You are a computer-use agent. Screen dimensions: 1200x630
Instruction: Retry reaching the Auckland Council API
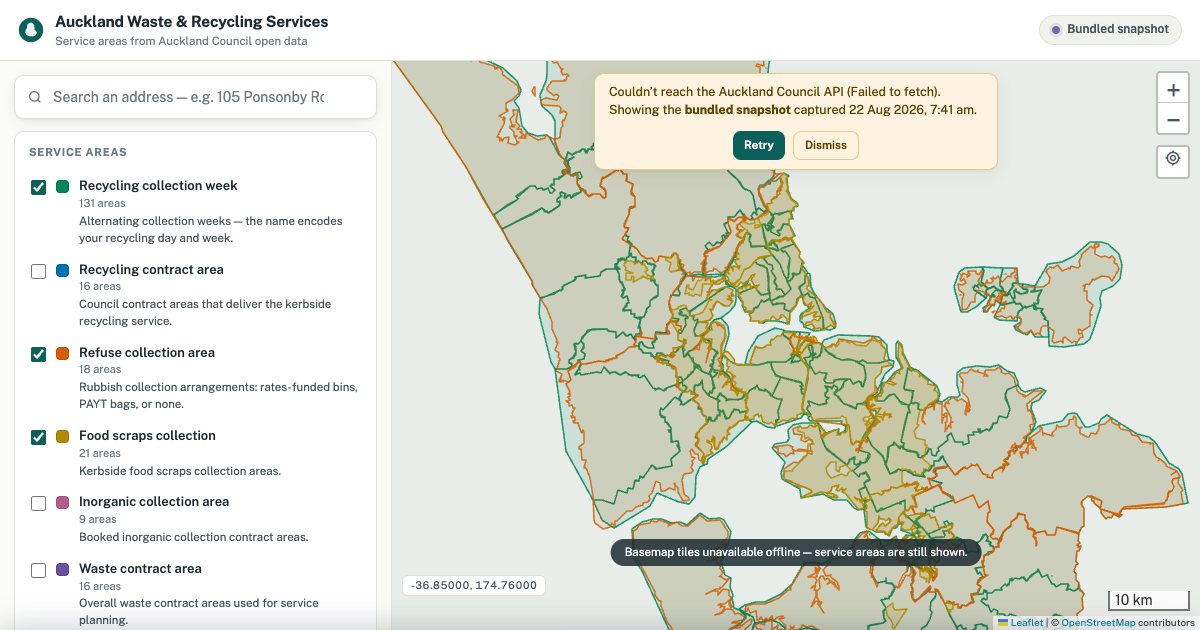coord(759,145)
